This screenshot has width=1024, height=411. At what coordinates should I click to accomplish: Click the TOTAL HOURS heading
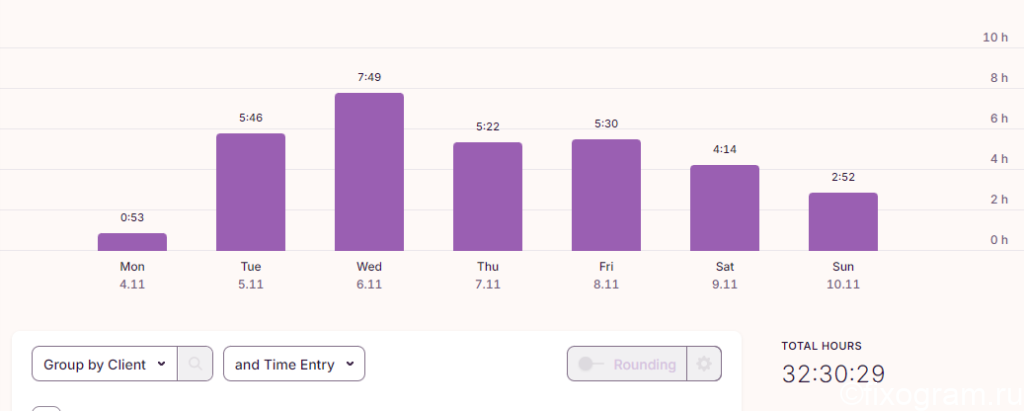point(822,346)
